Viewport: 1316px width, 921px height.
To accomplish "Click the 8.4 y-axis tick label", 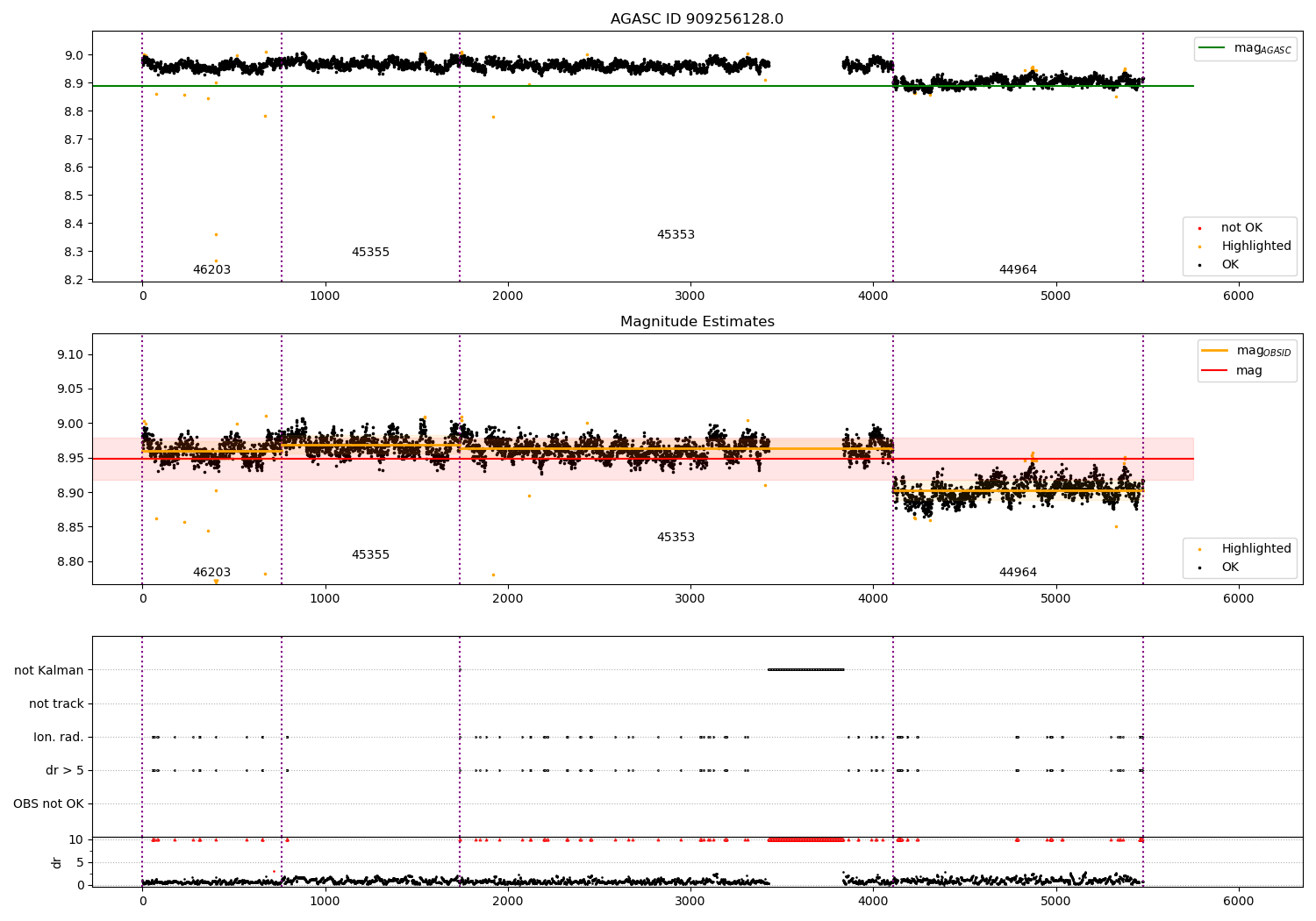I will pos(73,224).
